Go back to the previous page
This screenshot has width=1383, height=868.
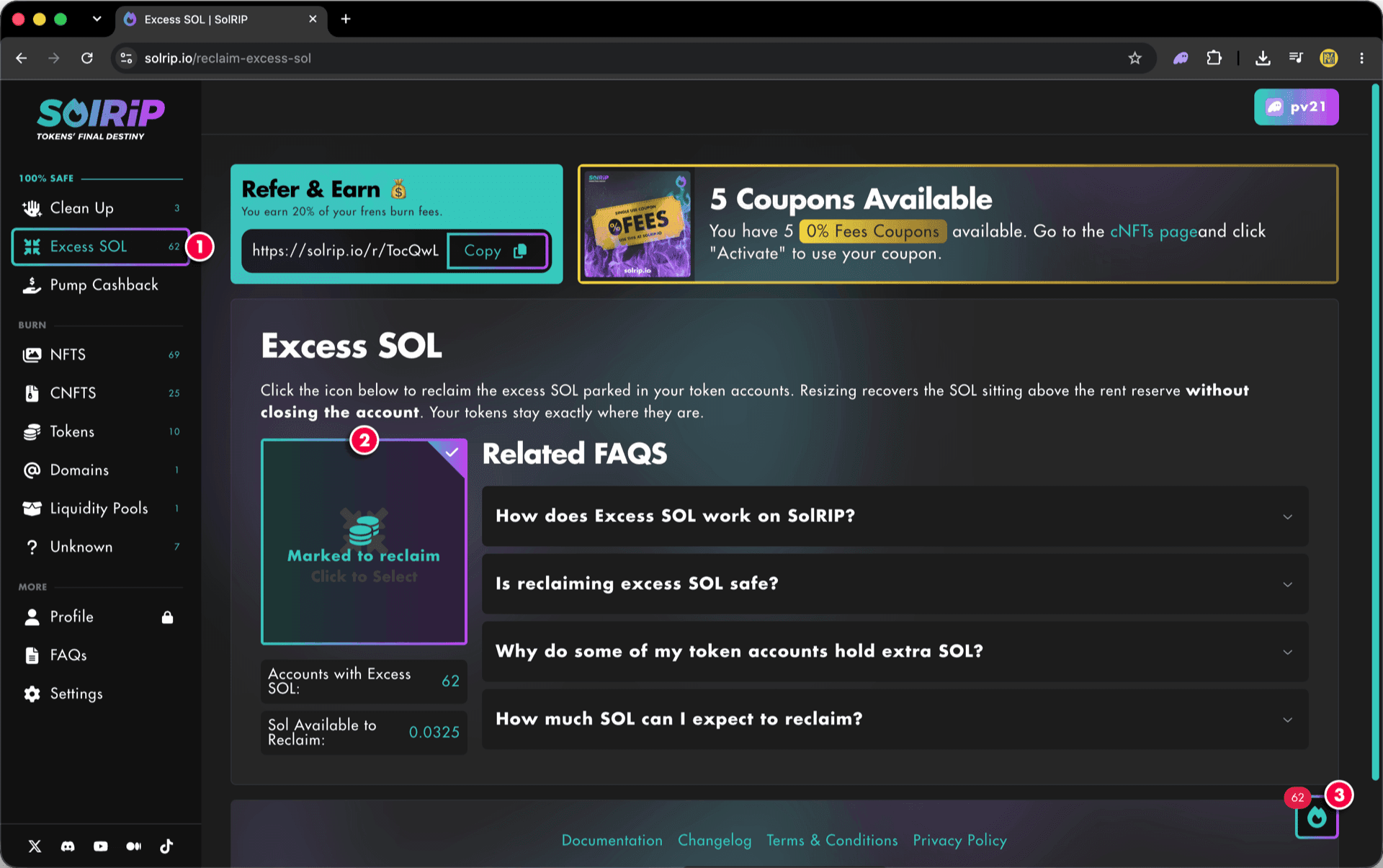(22, 58)
